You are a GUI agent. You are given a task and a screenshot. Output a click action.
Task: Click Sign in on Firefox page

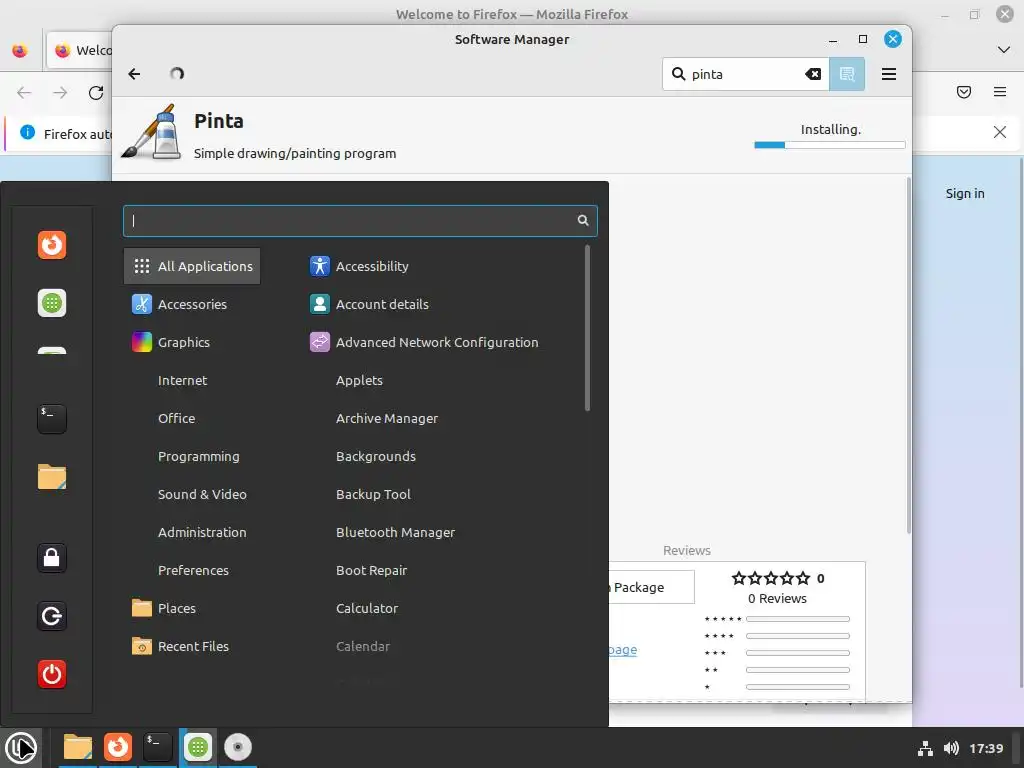[965, 193]
